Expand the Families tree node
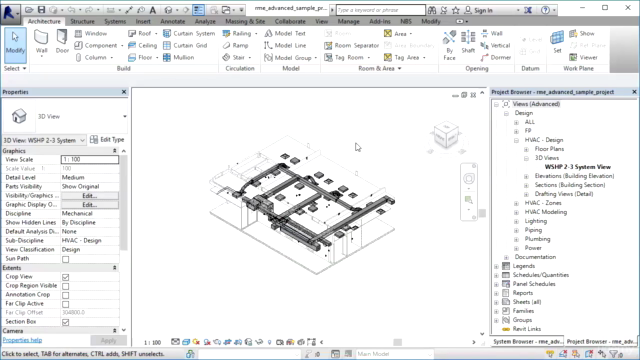640x360 pixels. tap(496, 311)
